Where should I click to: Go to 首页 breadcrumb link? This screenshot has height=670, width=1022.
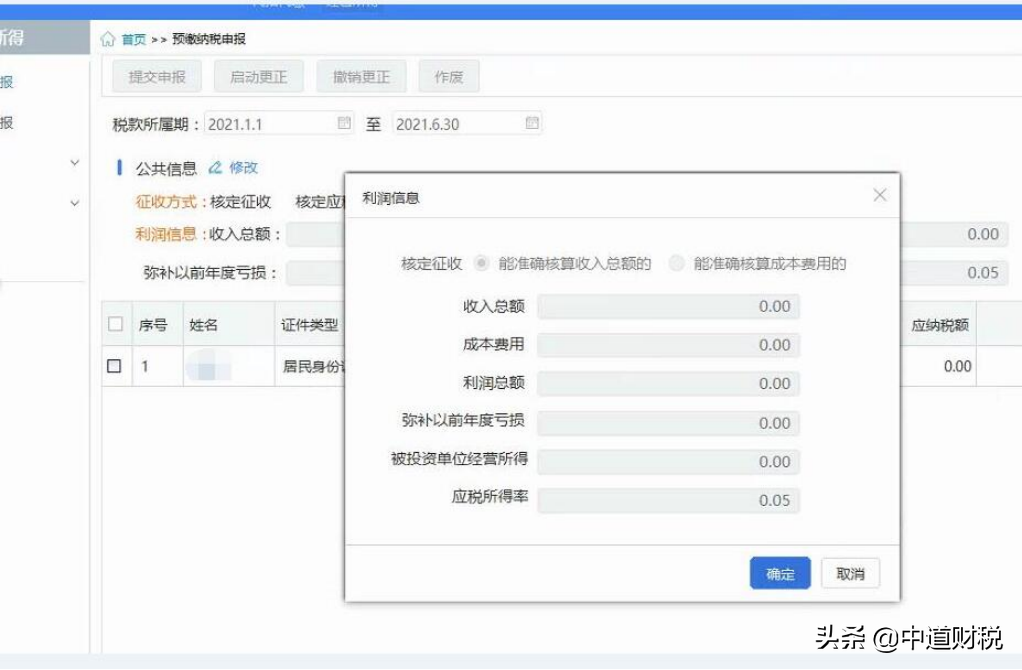(134, 39)
